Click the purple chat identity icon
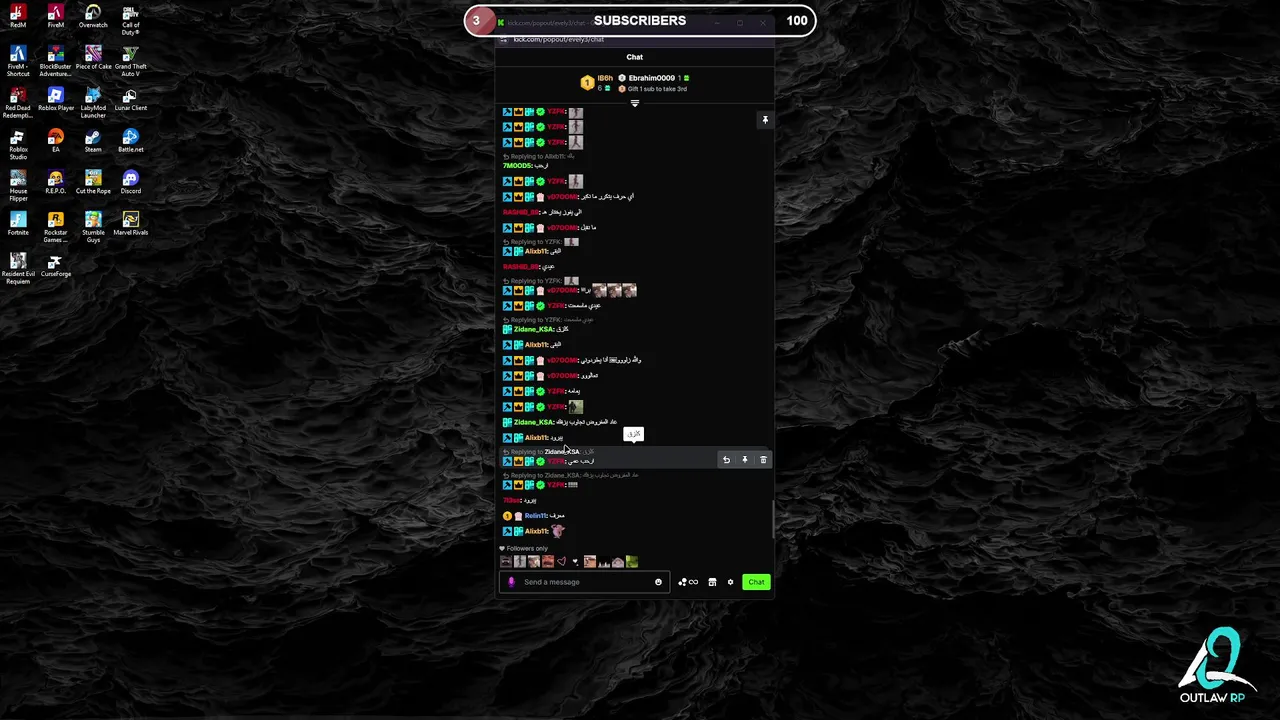The width and height of the screenshot is (1280, 720). click(x=511, y=582)
